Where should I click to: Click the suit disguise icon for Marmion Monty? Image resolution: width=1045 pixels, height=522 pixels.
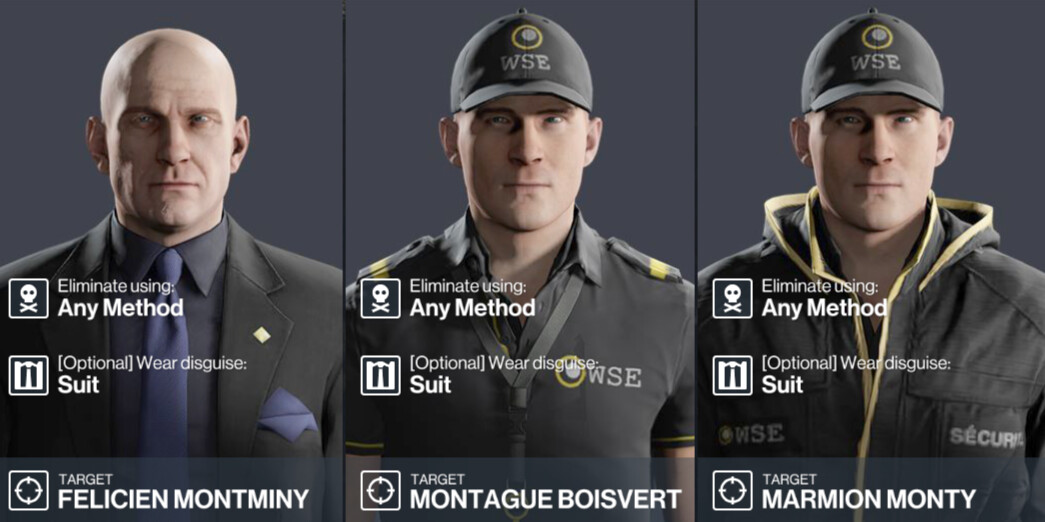[x=732, y=375]
